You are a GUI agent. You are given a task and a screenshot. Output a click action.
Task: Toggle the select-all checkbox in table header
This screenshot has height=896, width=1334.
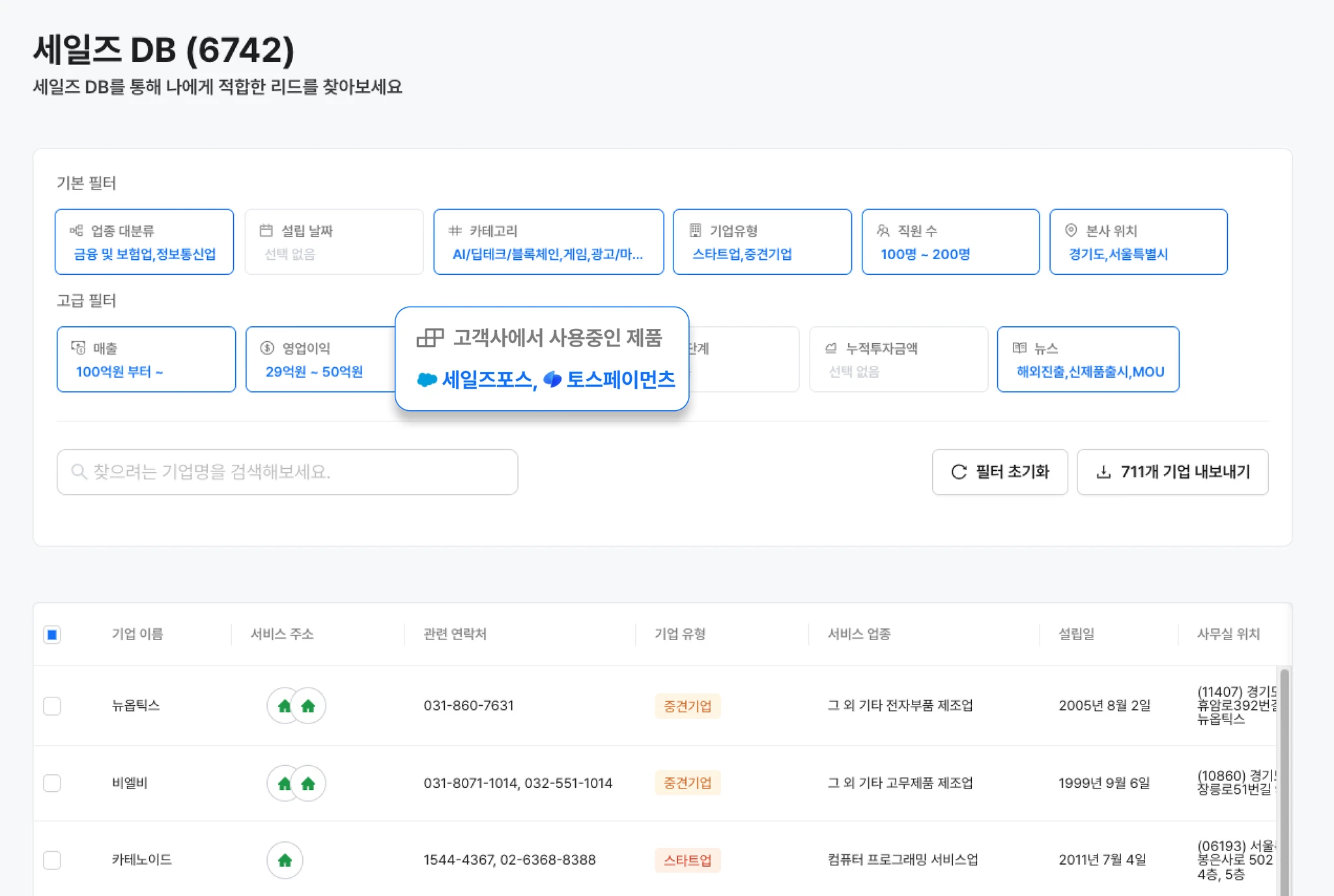point(52,634)
